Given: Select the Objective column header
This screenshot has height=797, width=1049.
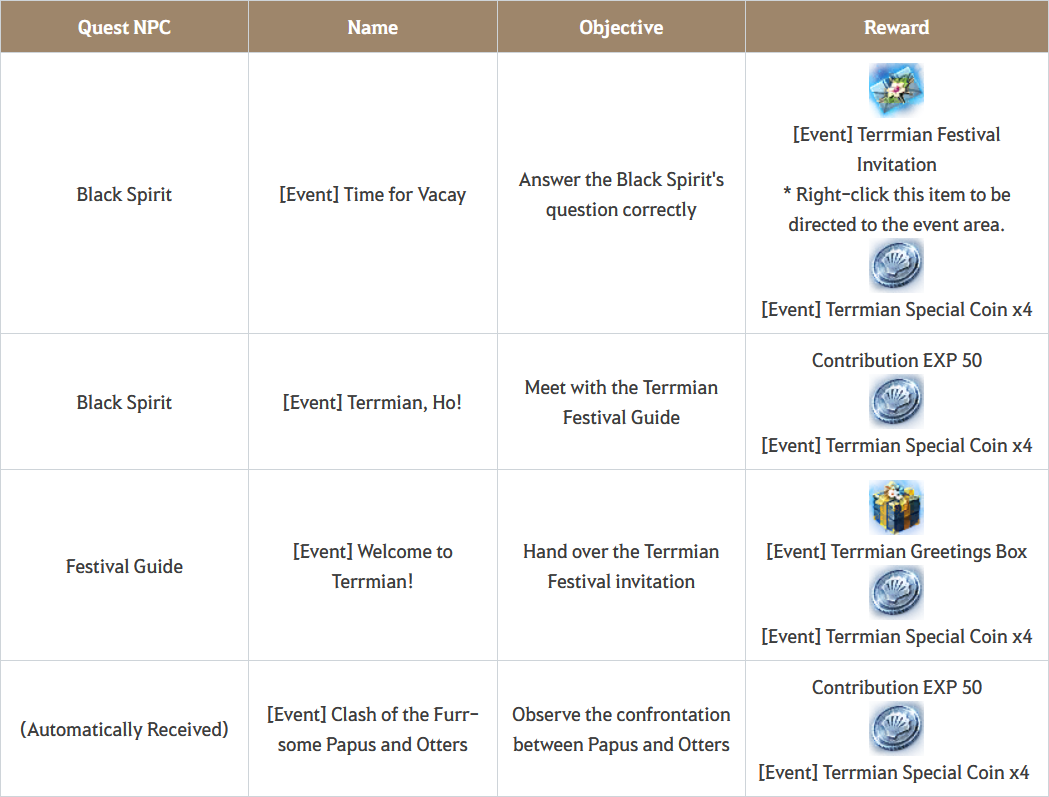Looking at the screenshot, I should click(621, 27).
